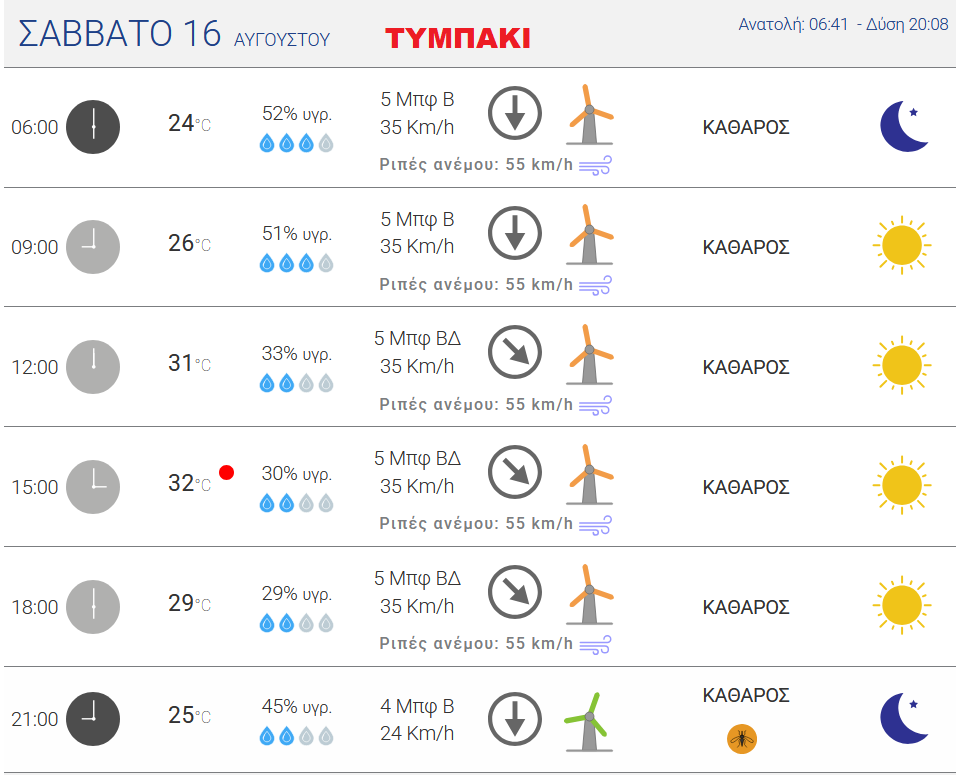
Task: Click the crescent moon icon at 06:00
Action: coord(905,126)
